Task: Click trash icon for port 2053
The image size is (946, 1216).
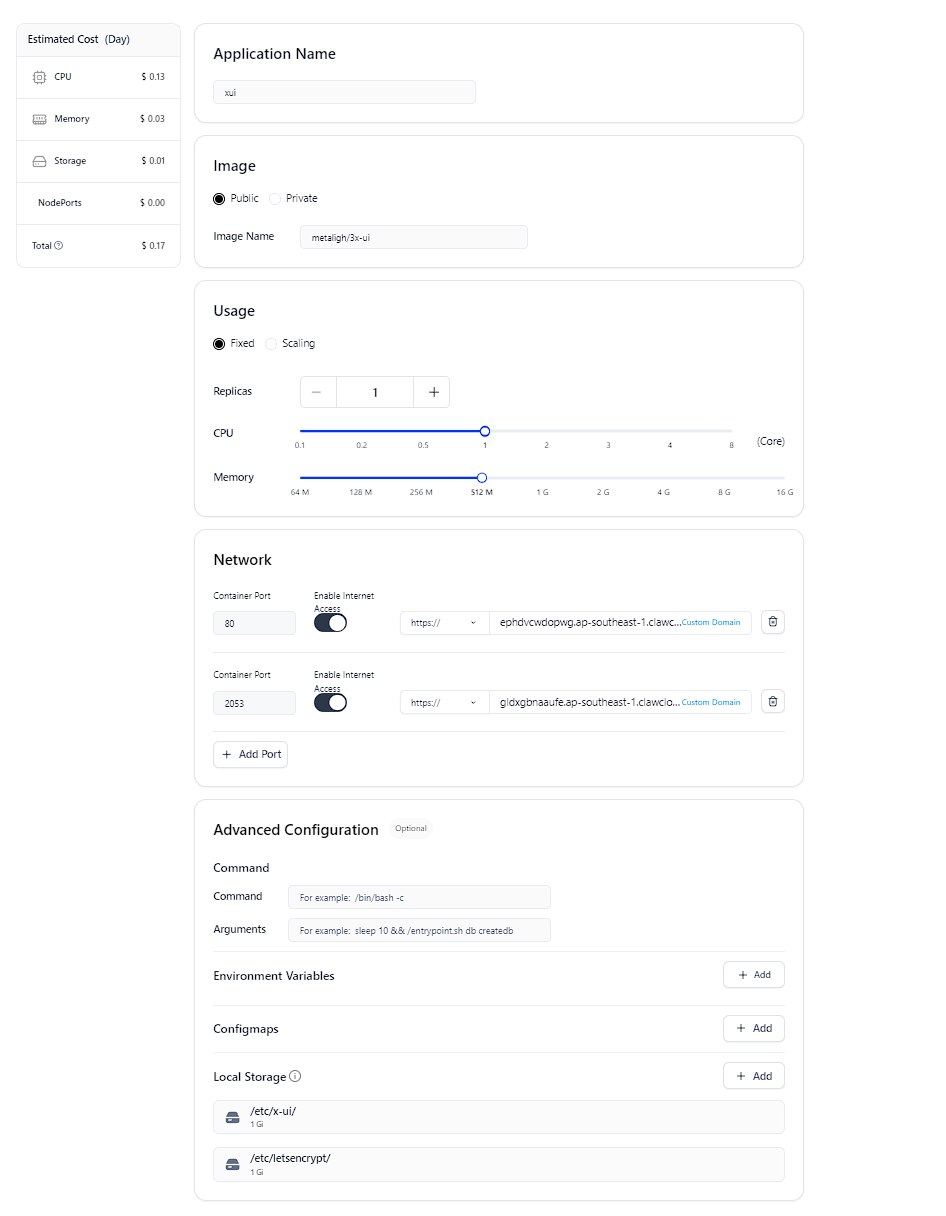Action: (x=772, y=702)
